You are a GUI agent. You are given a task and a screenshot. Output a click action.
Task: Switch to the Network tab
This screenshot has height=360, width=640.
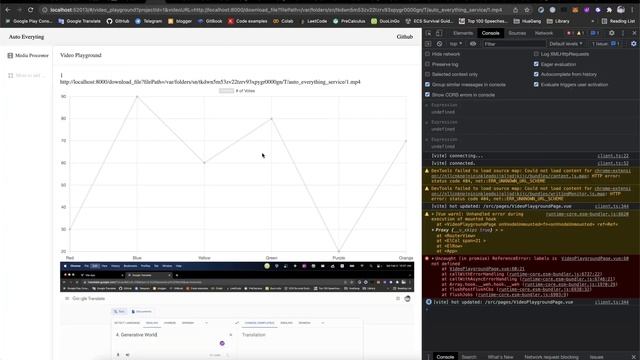coord(544,33)
